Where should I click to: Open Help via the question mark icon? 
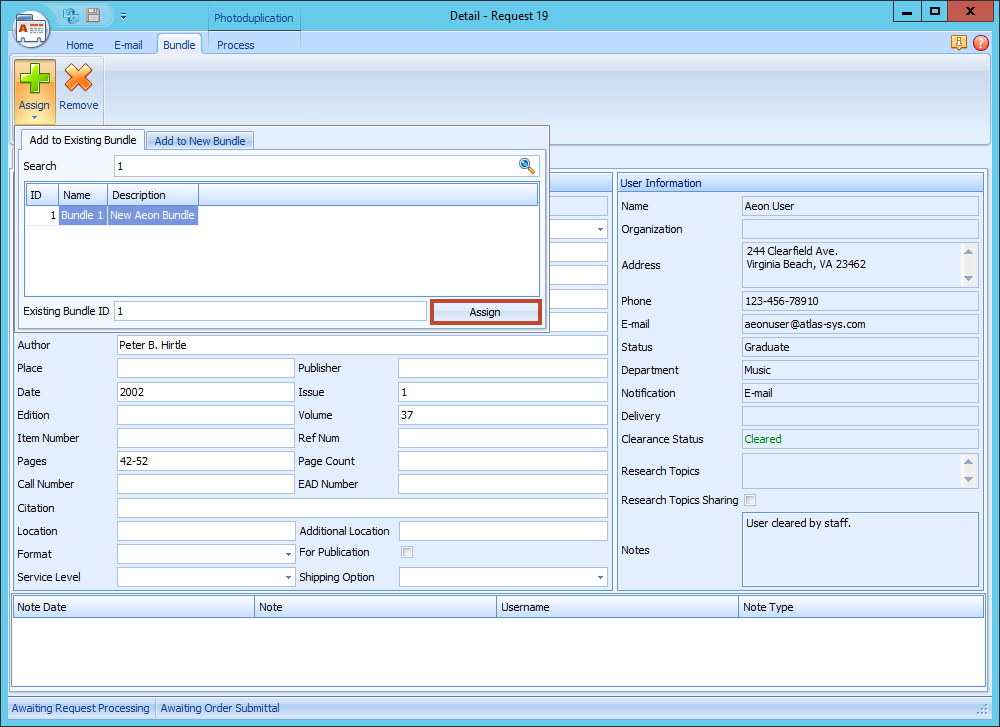pyautogui.click(x=981, y=43)
